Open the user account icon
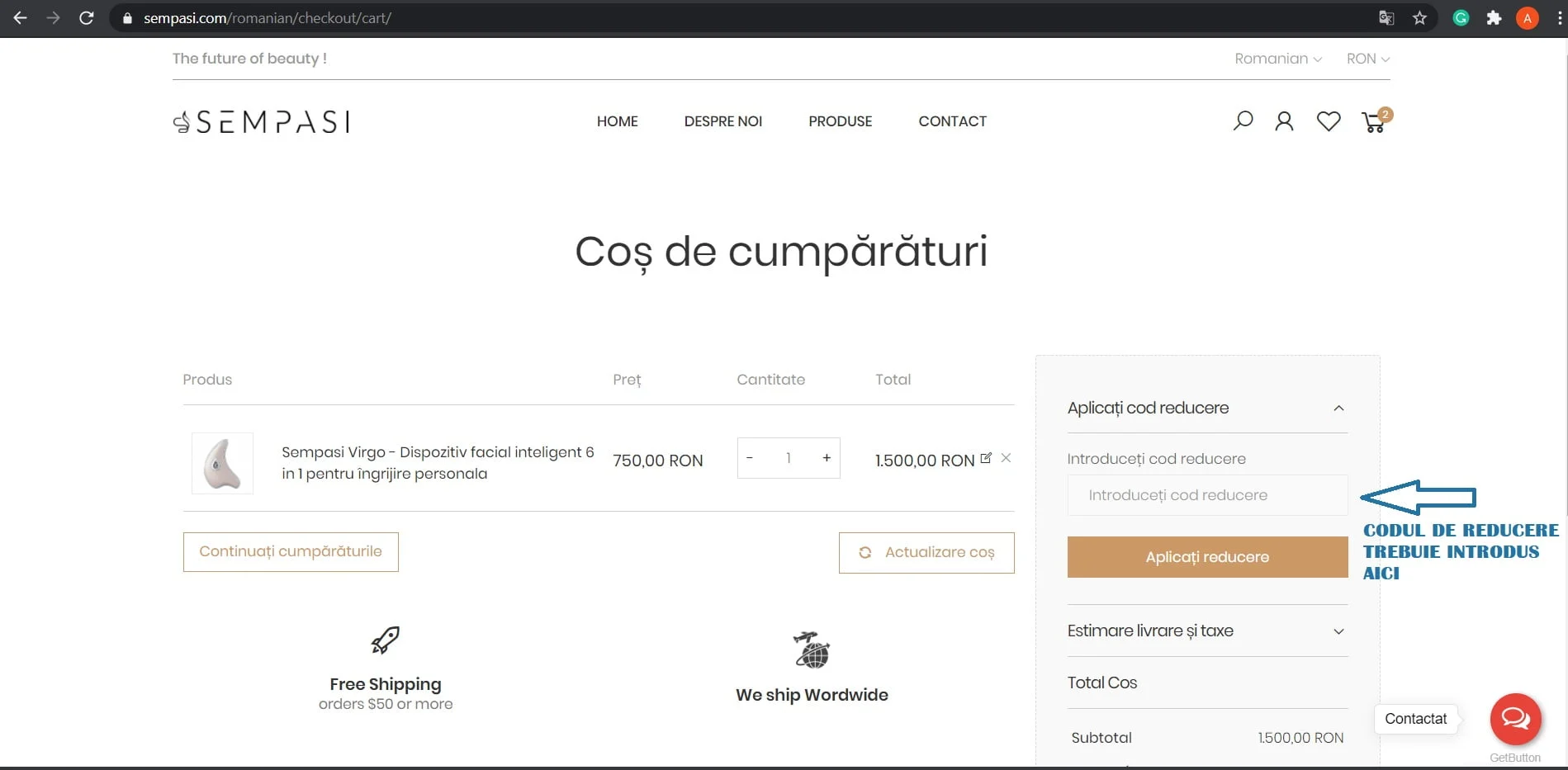The width and height of the screenshot is (1568, 770). (x=1284, y=121)
